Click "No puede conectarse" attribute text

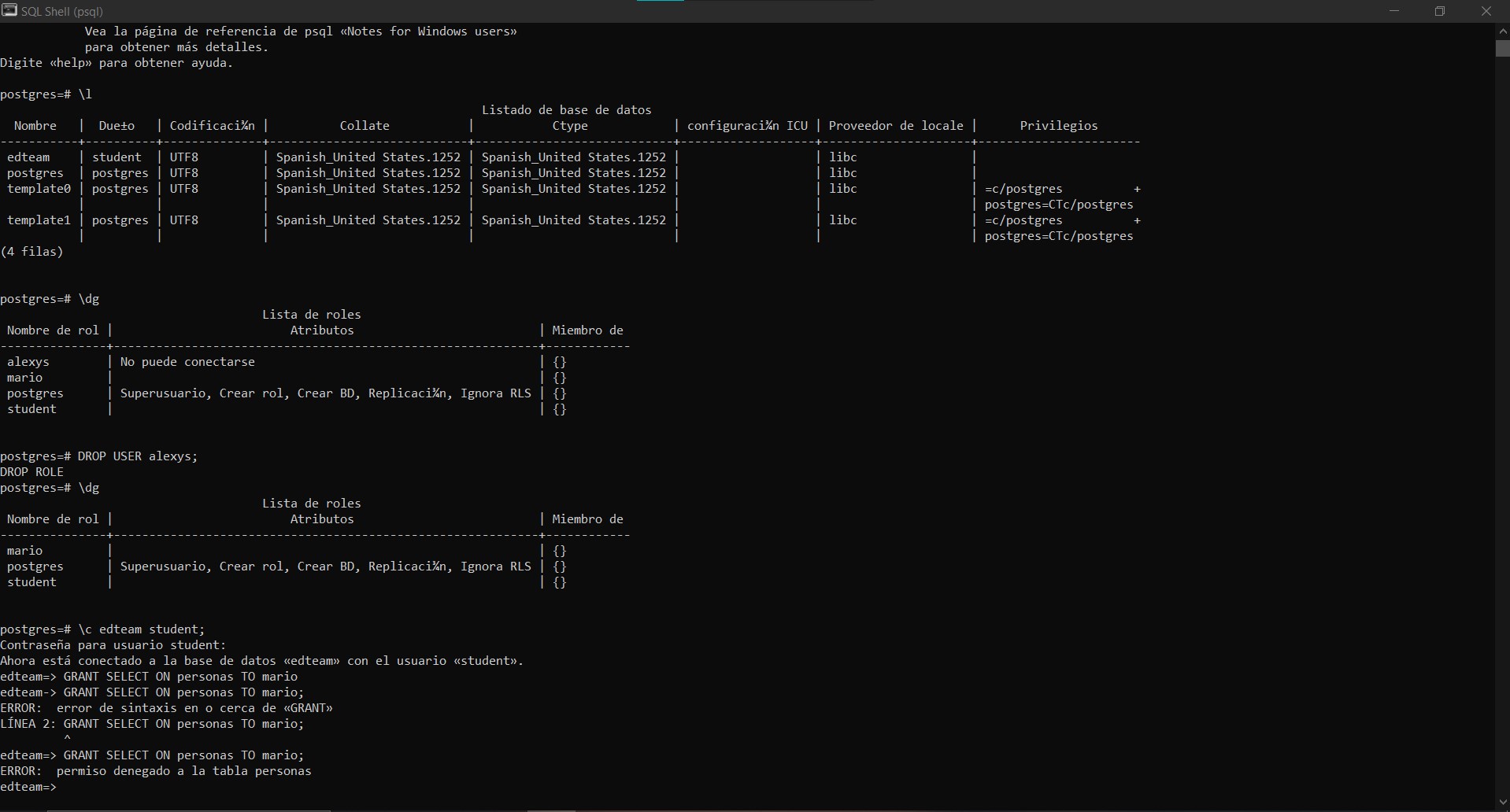point(187,362)
